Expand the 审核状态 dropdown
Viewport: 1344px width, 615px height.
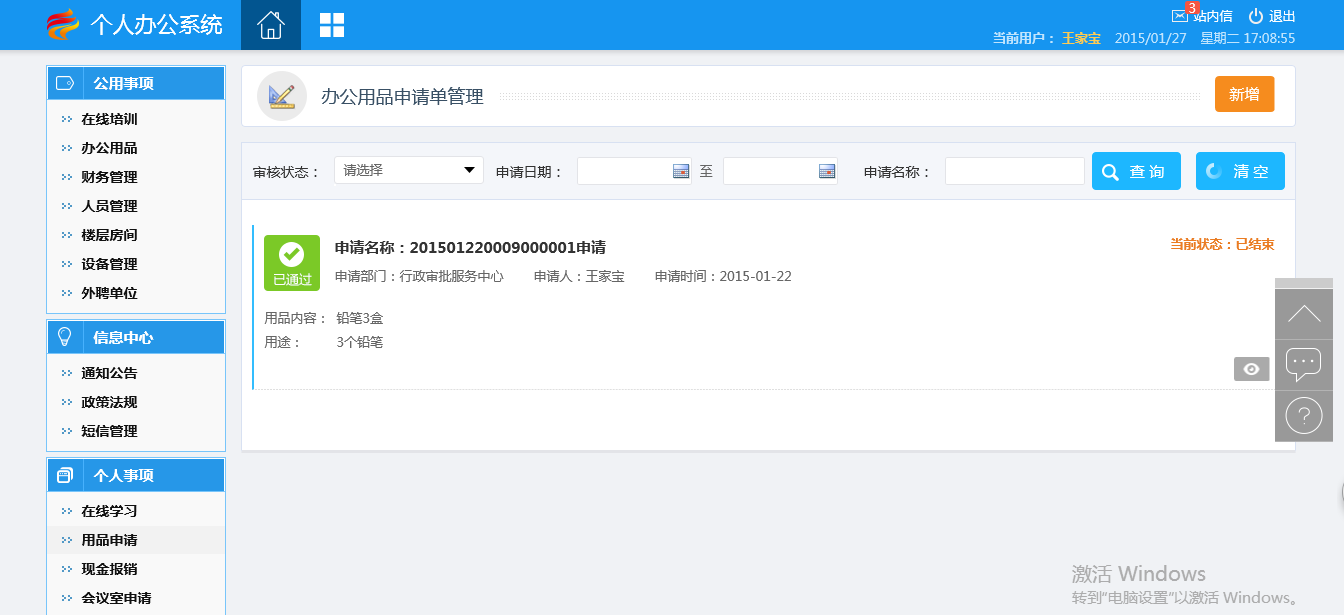(x=409, y=170)
